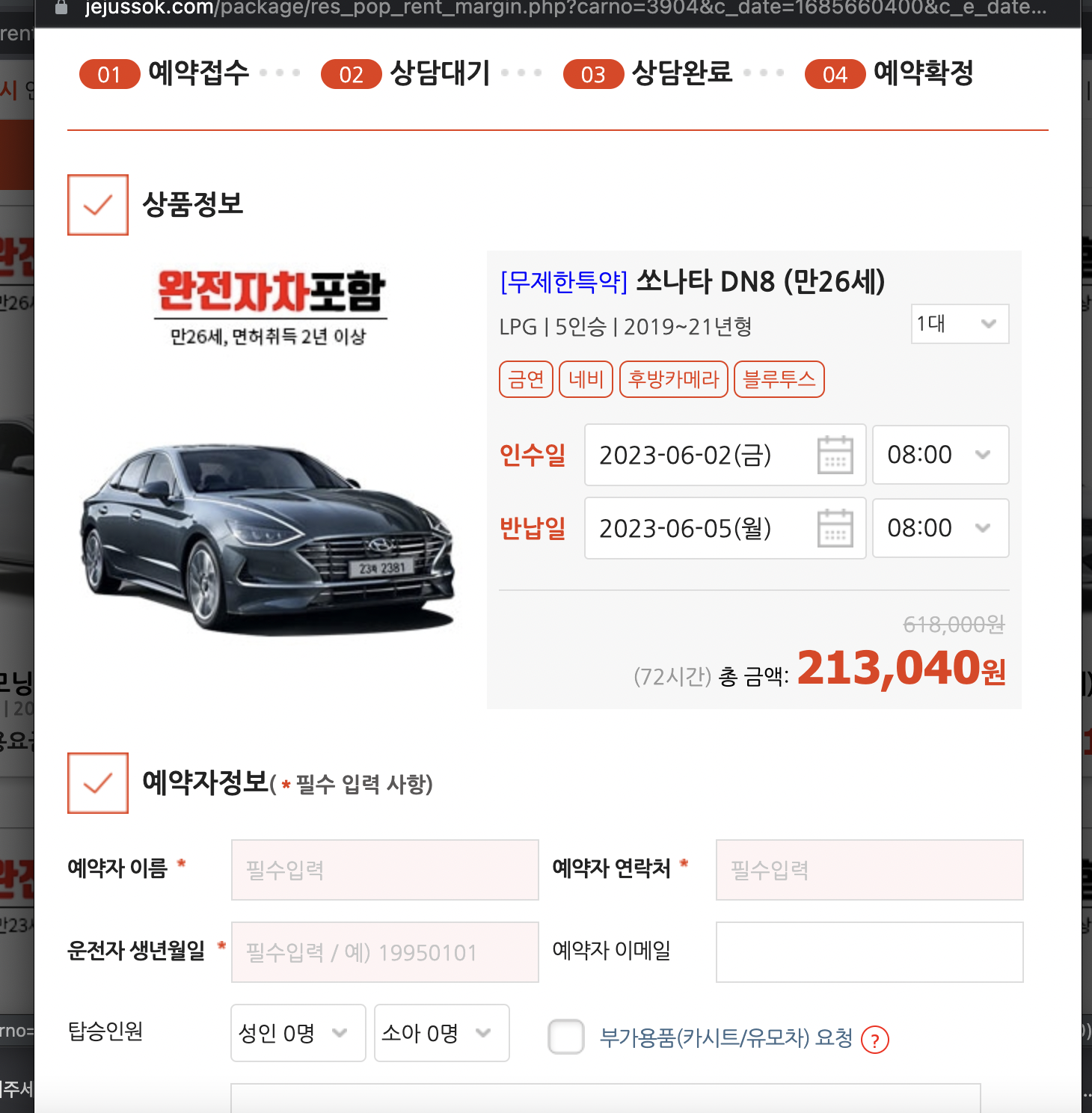1092x1113 pixels.
Task: Click the [무제한특약] link
Action: coord(562,282)
